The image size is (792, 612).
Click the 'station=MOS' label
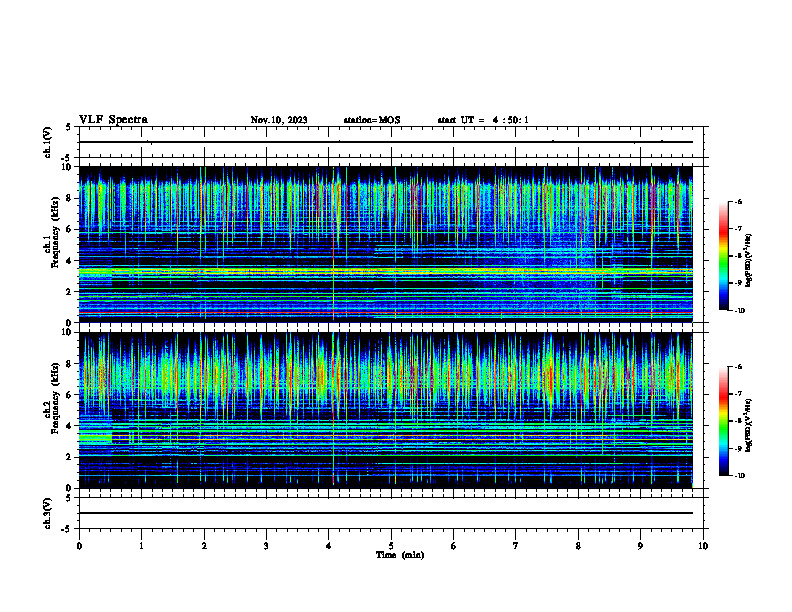(x=372, y=120)
